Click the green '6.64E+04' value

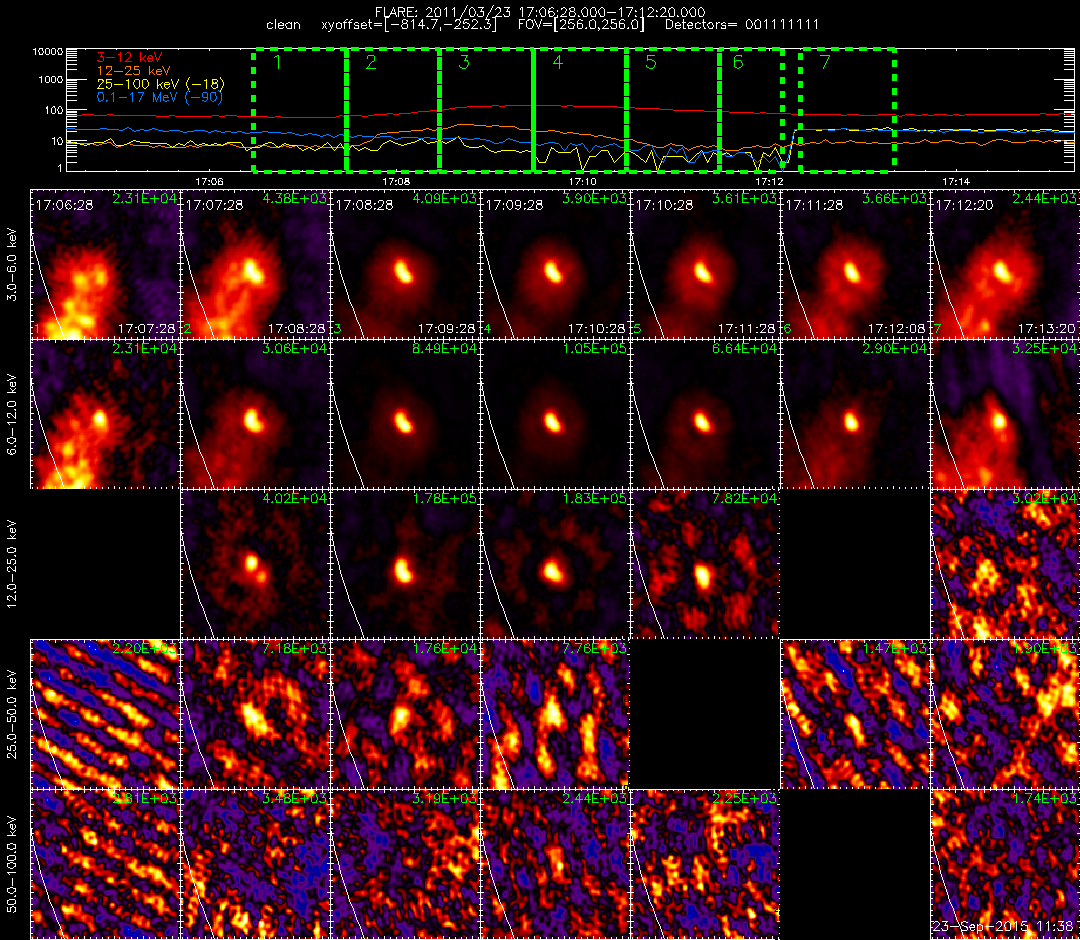click(x=745, y=348)
